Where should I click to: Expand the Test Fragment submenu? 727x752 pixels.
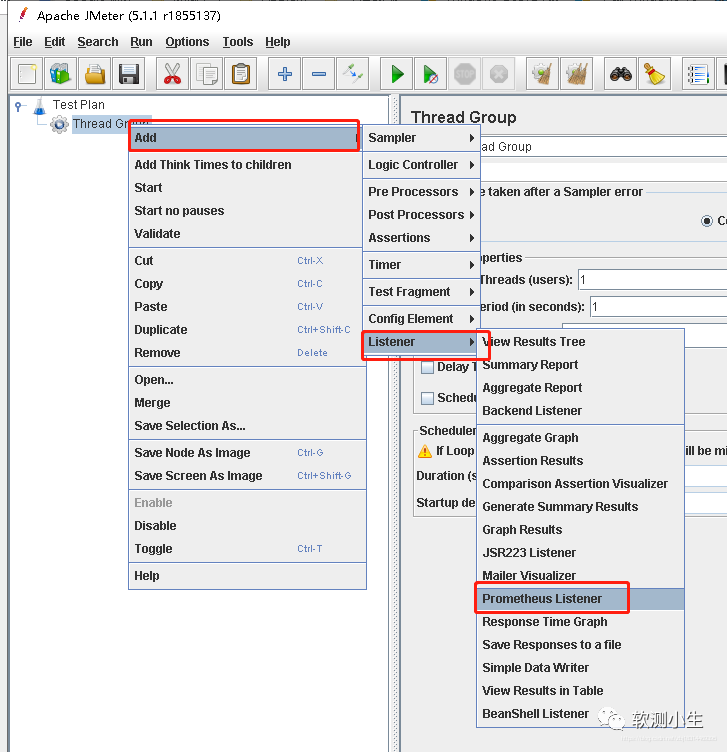(421, 291)
